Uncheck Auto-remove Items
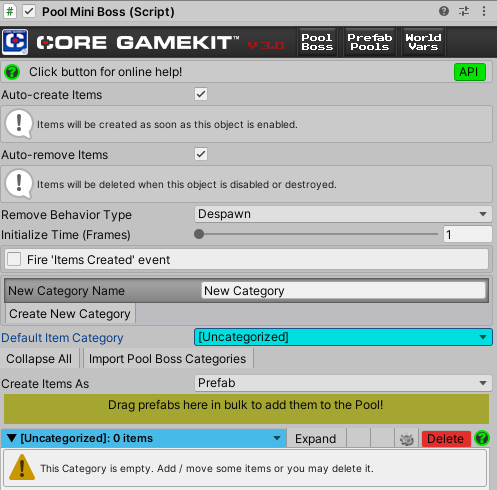Image resolution: width=497 pixels, height=490 pixels. pos(201,154)
